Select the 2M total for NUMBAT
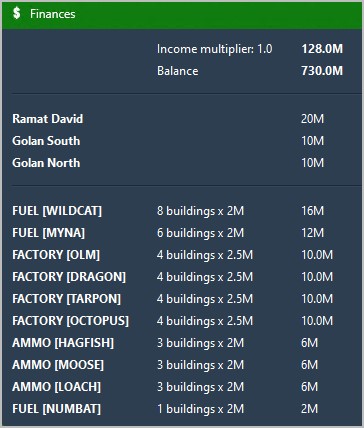The image size is (364, 428). point(309,409)
